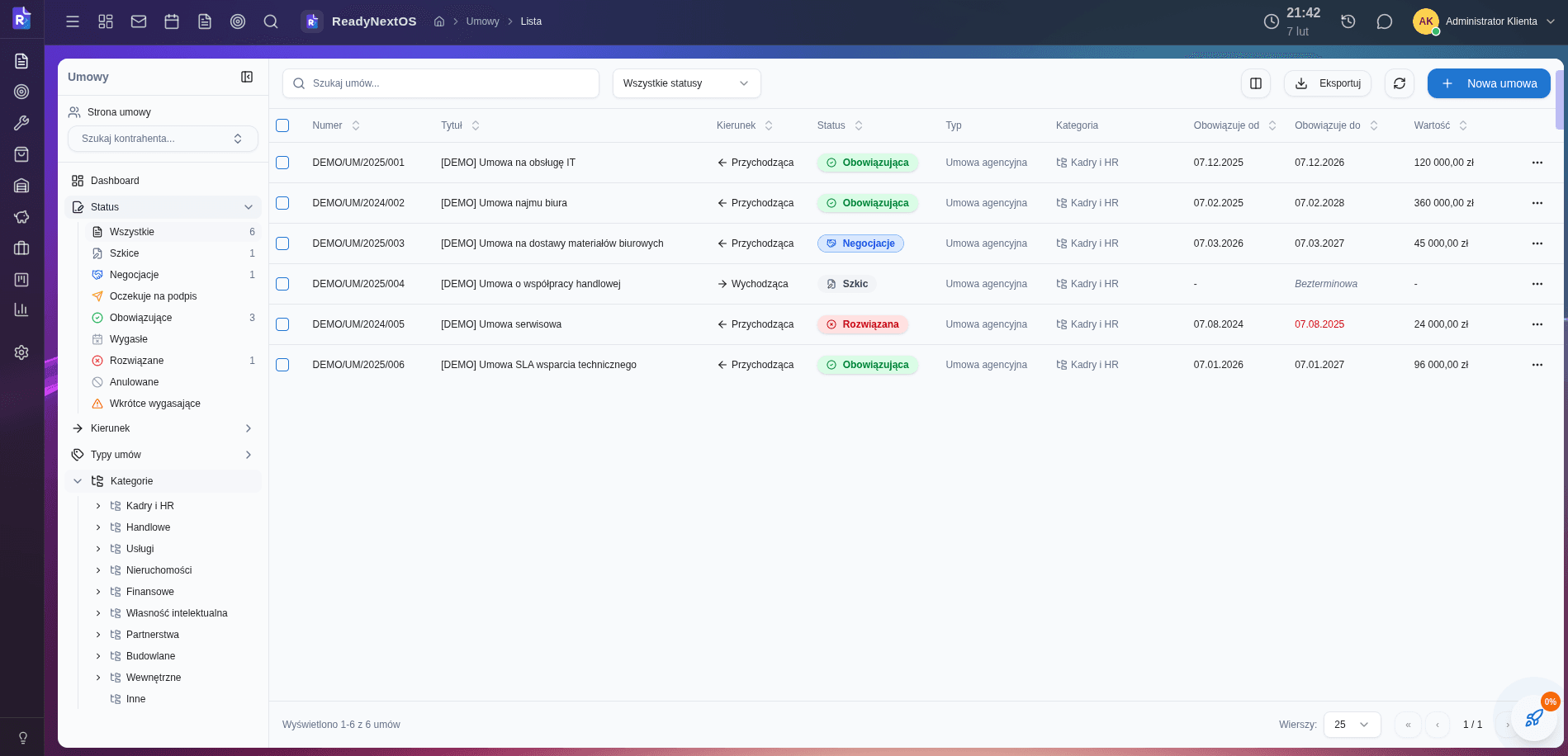Select all contracts with header checkbox
Screen dimensions: 1568x756
282,125
